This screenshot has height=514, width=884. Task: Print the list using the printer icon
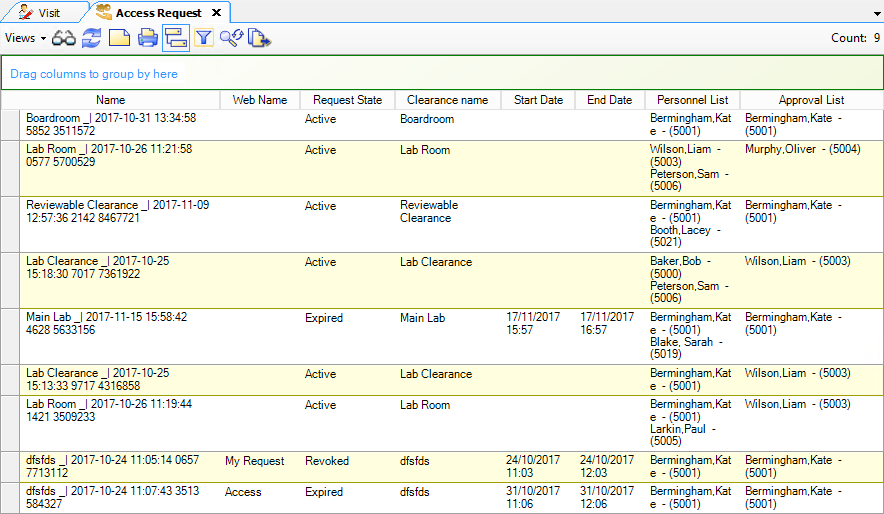[148, 38]
